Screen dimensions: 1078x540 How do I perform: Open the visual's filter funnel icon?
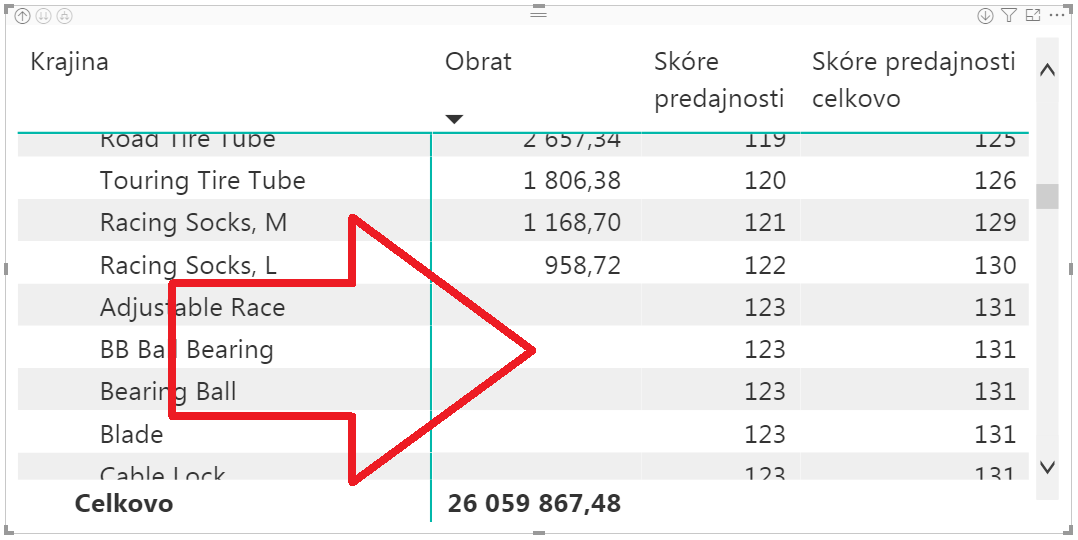point(1009,15)
